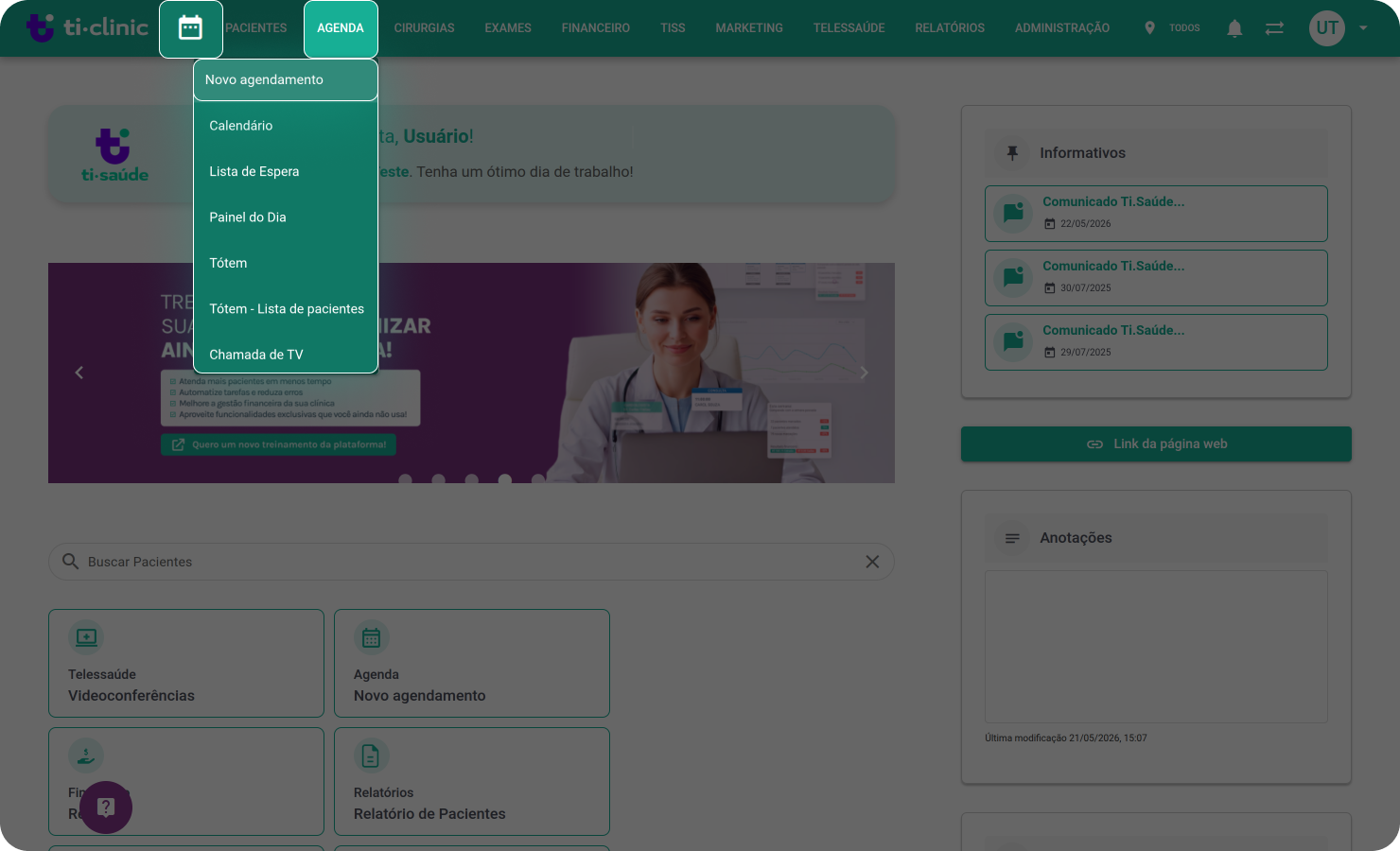The height and width of the screenshot is (851, 1400).
Task: Open the Relatório de Pacientes card
Action: 472,781
